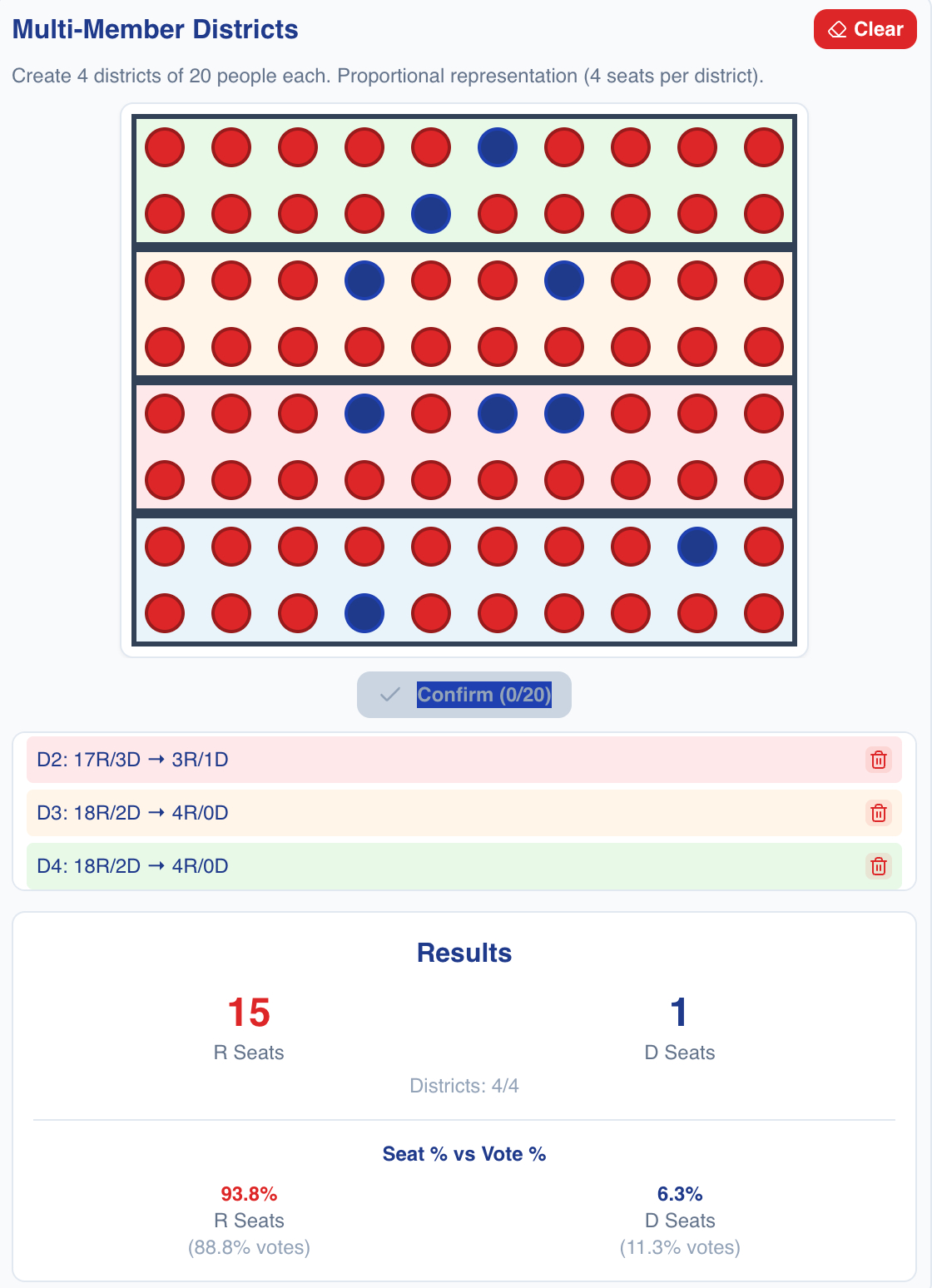Click the Multi-Member Districts heading
Image resolution: width=932 pixels, height=1288 pixels.
click(155, 29)
